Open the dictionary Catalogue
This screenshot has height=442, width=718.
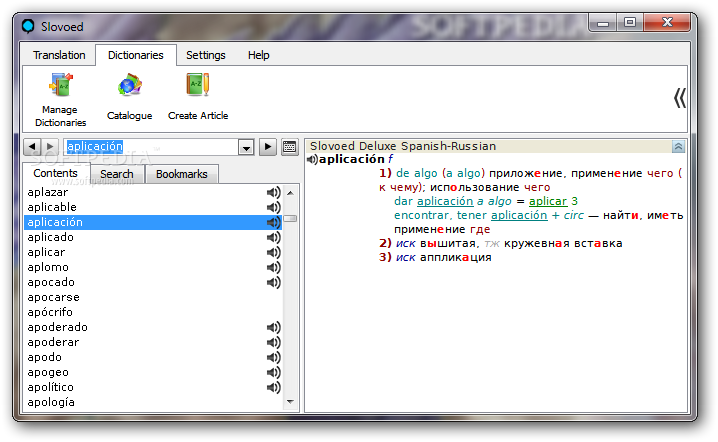coord(130,97)
